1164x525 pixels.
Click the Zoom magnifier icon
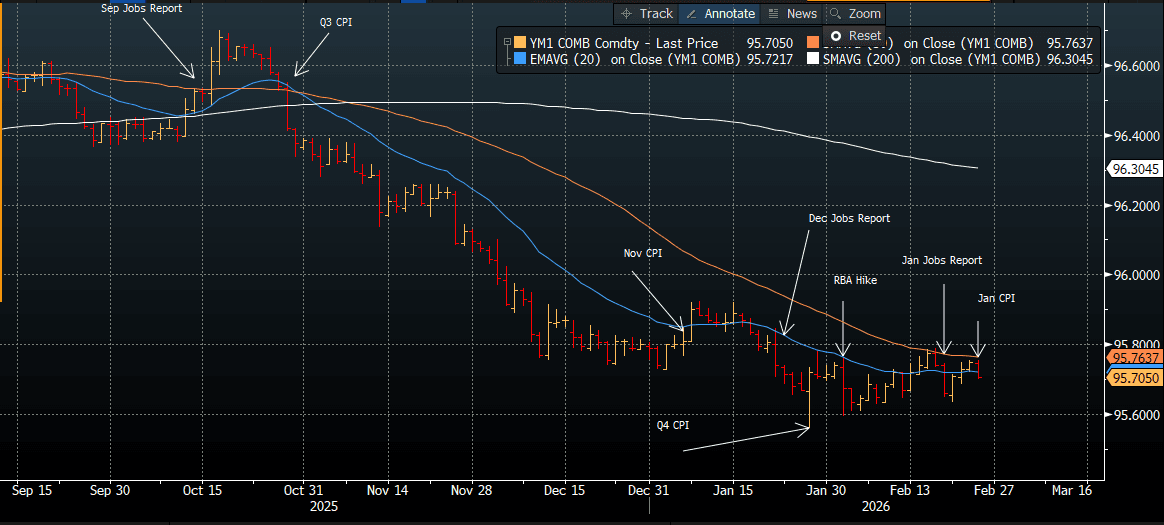point(836,14)
